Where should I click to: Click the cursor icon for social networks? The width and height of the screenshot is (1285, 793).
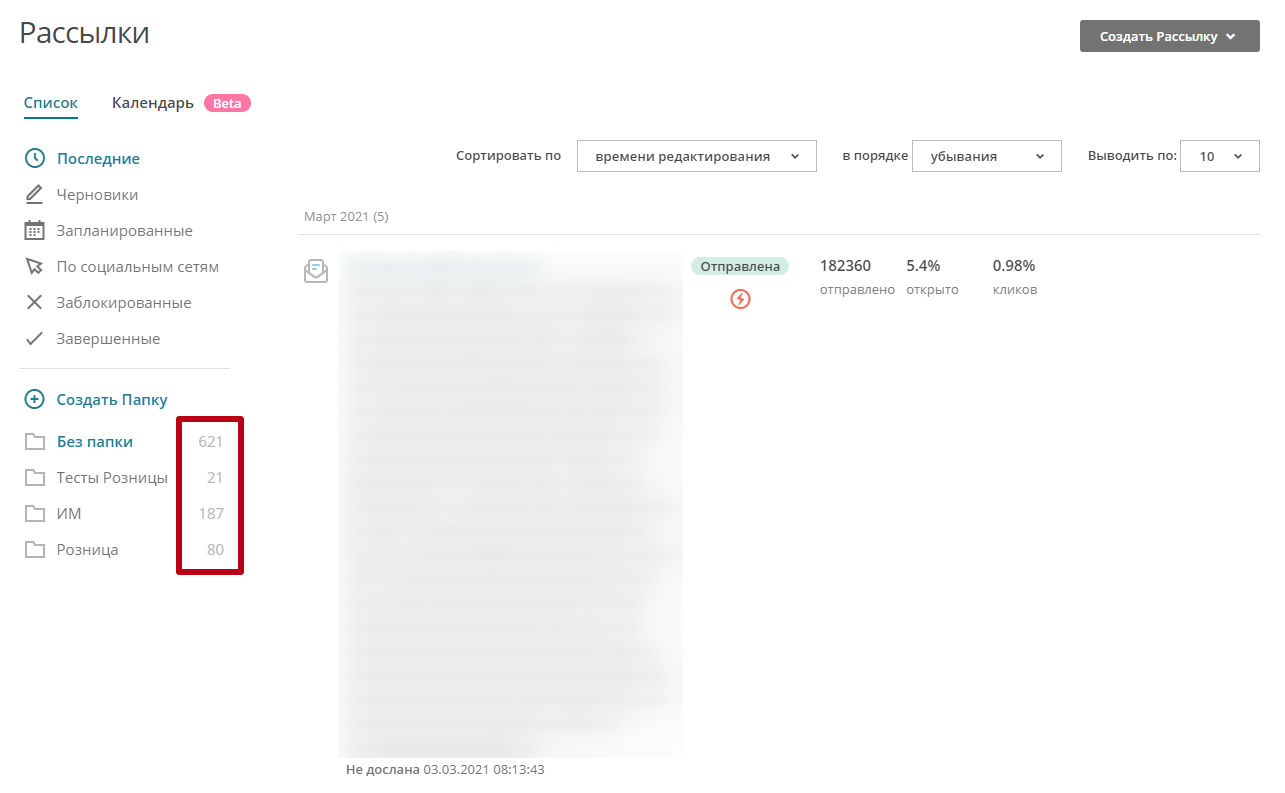pos(35,266)
